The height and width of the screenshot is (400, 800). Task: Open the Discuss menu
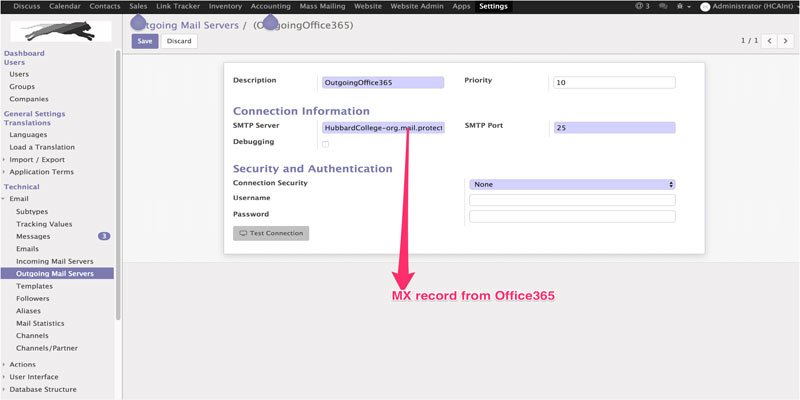point(27,7)
